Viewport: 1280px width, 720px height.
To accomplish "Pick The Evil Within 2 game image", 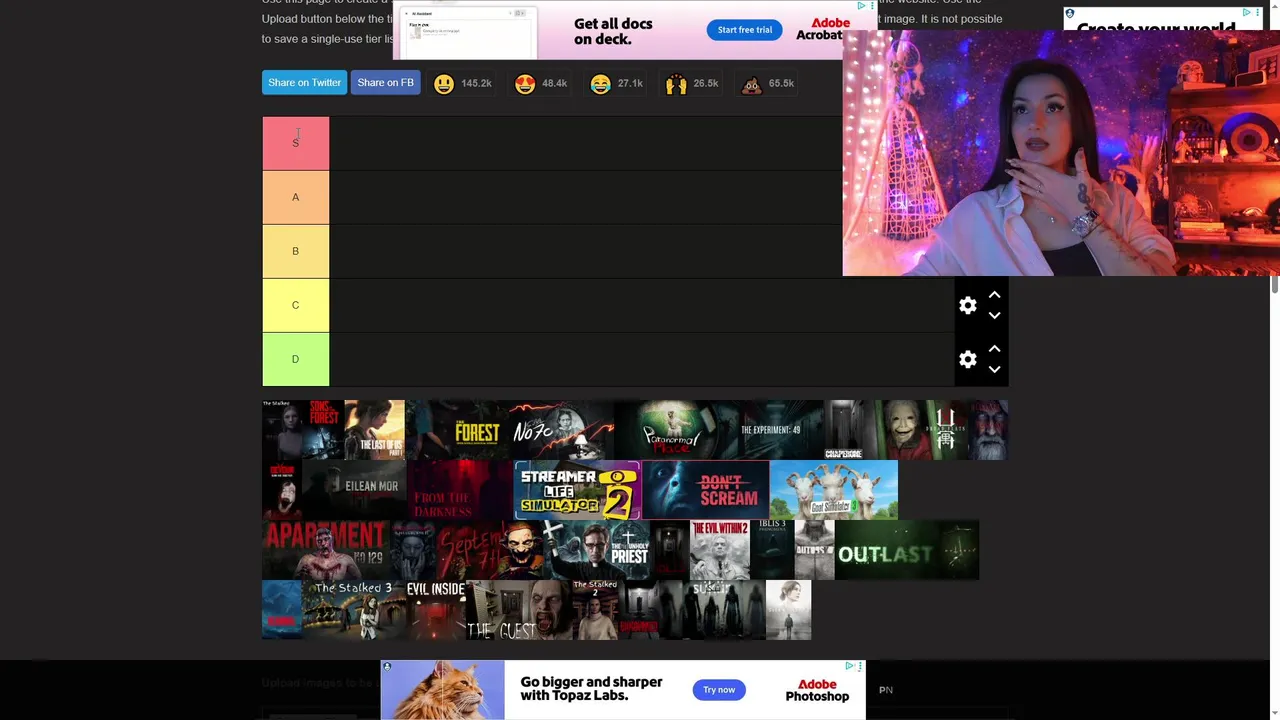I will 719,550.
